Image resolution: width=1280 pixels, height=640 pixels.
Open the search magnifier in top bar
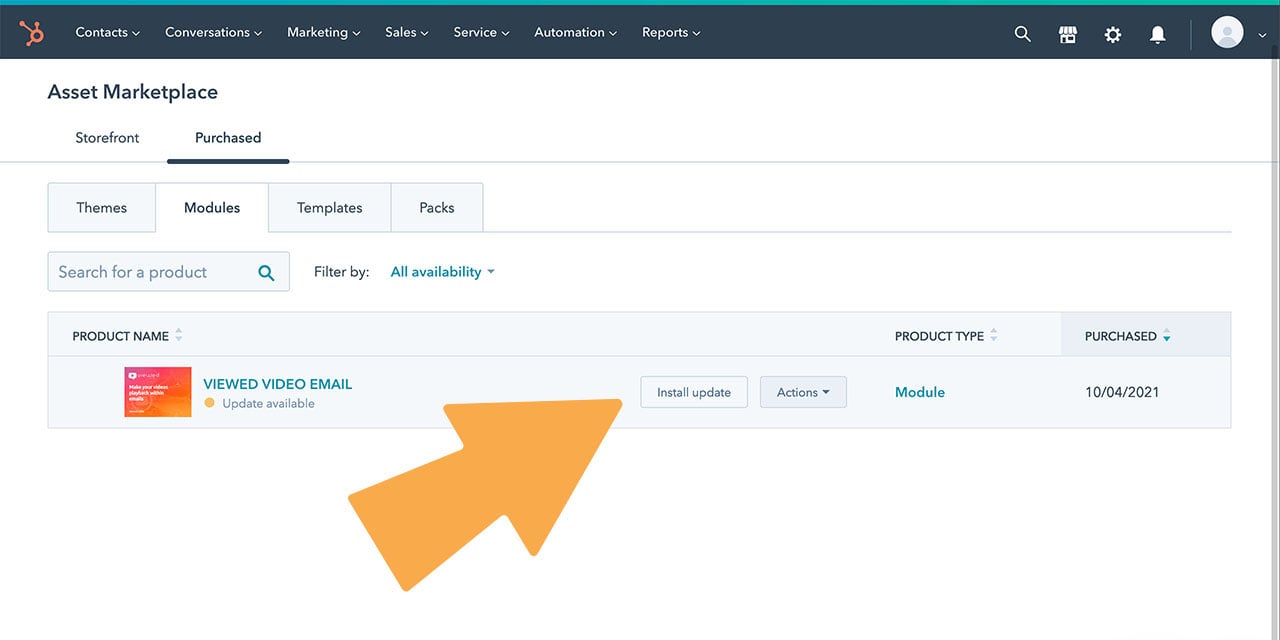click(x=1022, y=33)
